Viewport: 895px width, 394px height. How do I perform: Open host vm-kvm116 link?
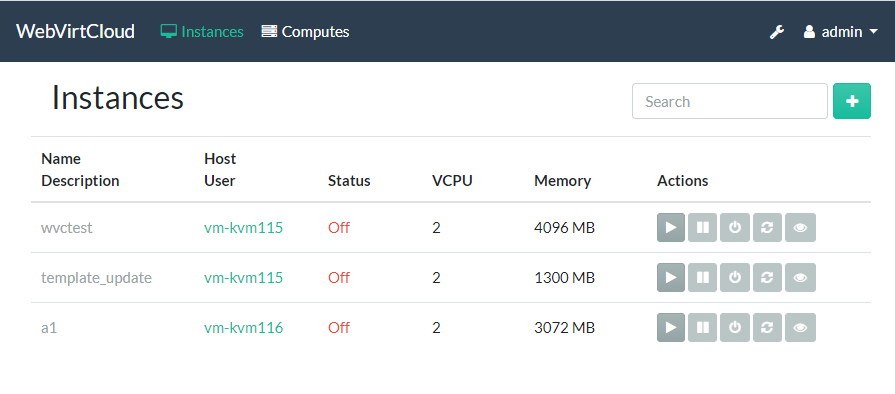click(244, 328)
